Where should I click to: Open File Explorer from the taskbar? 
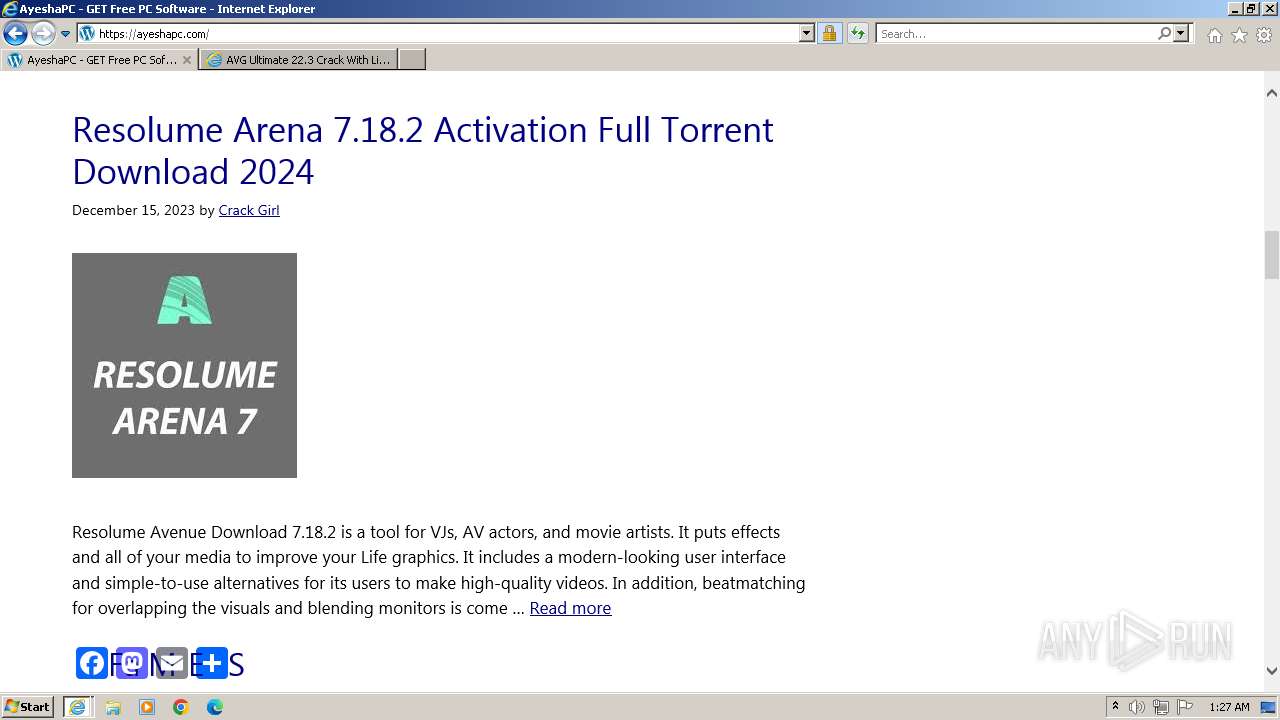point(113,707)
